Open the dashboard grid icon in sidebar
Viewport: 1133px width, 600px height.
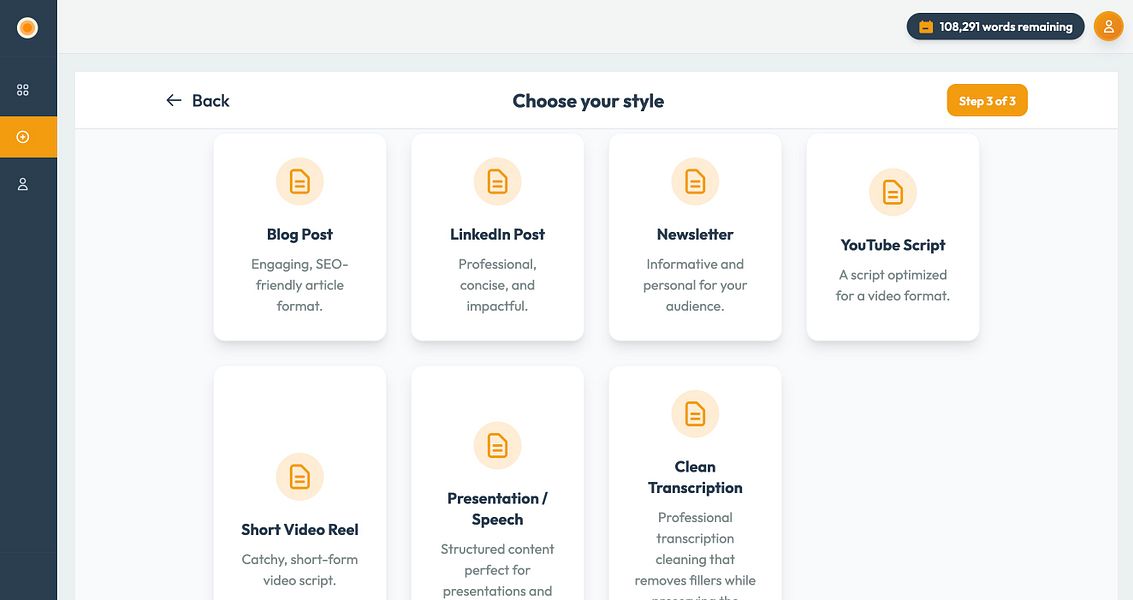(23, 90)
